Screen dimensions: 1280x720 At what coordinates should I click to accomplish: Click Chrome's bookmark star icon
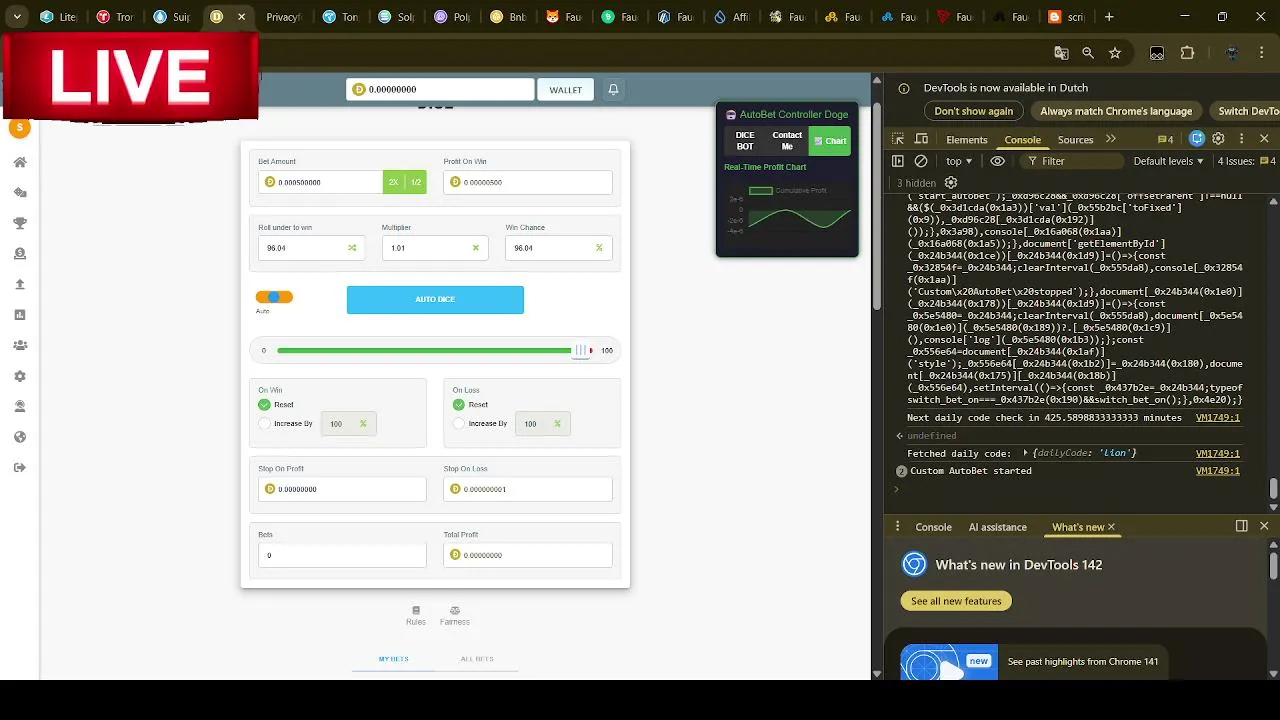coord(1115,53)
